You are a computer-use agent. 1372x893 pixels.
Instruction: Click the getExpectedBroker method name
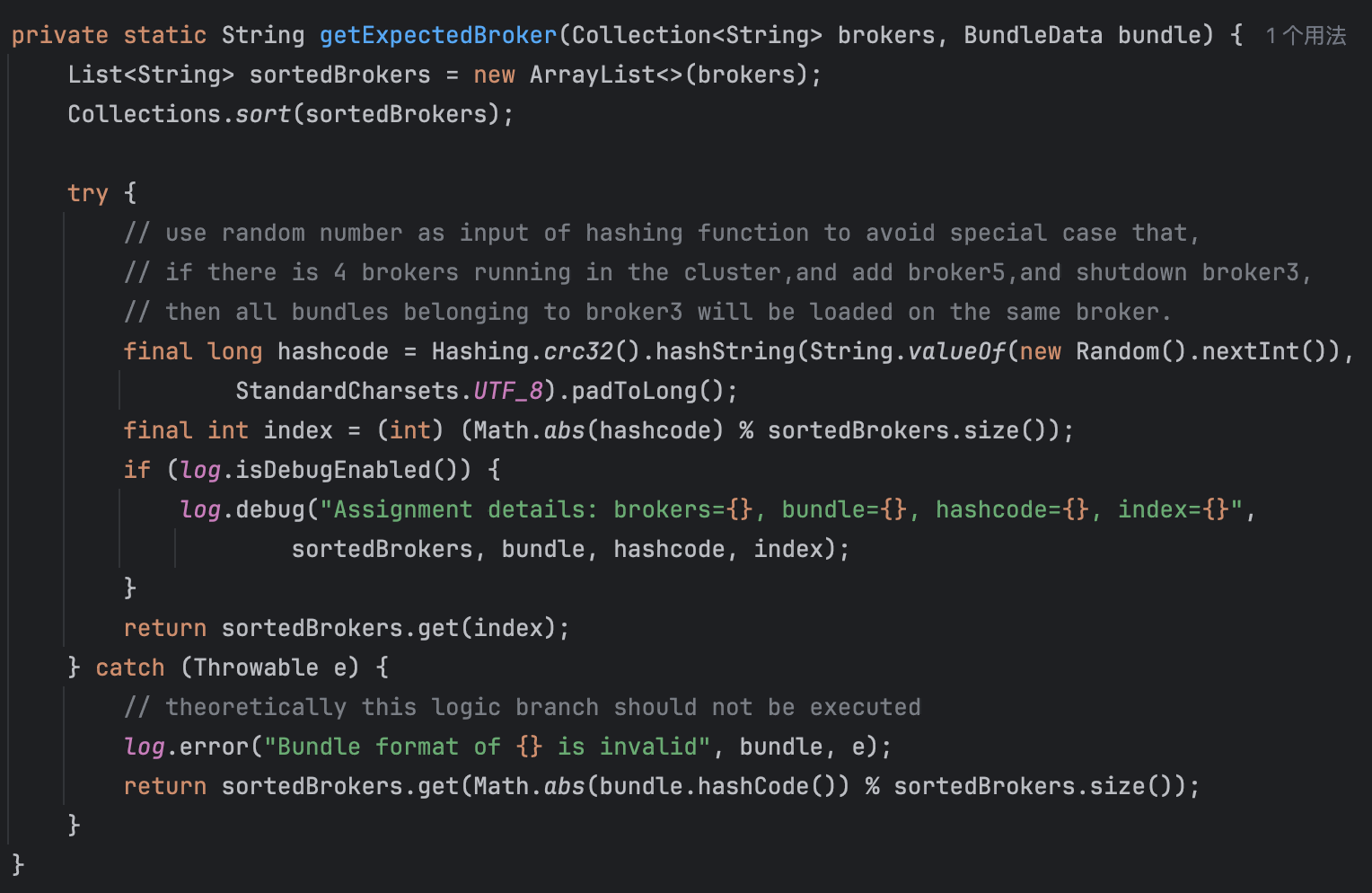438,36
